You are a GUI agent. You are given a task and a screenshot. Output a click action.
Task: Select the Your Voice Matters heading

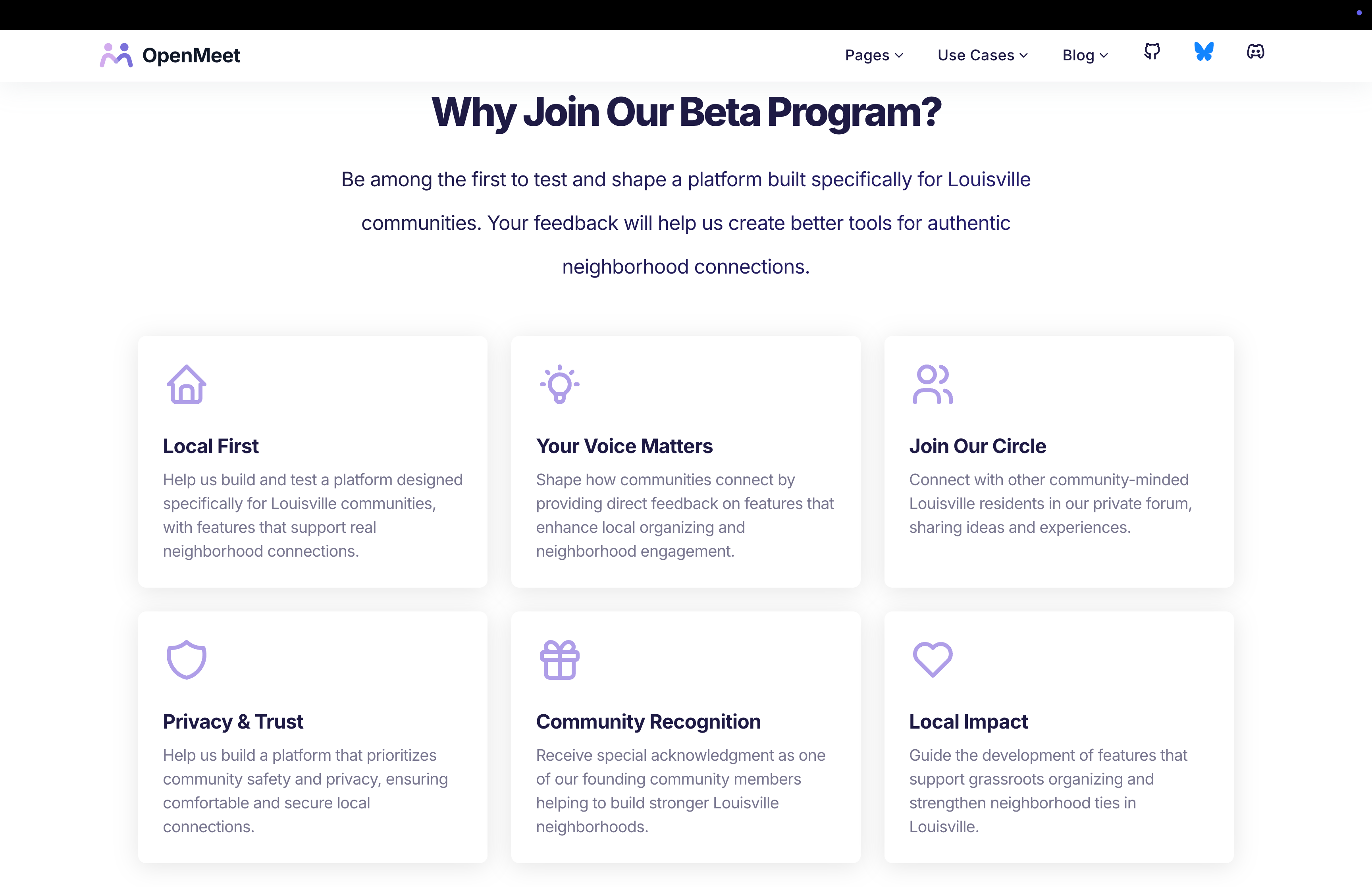click(624, 446)
